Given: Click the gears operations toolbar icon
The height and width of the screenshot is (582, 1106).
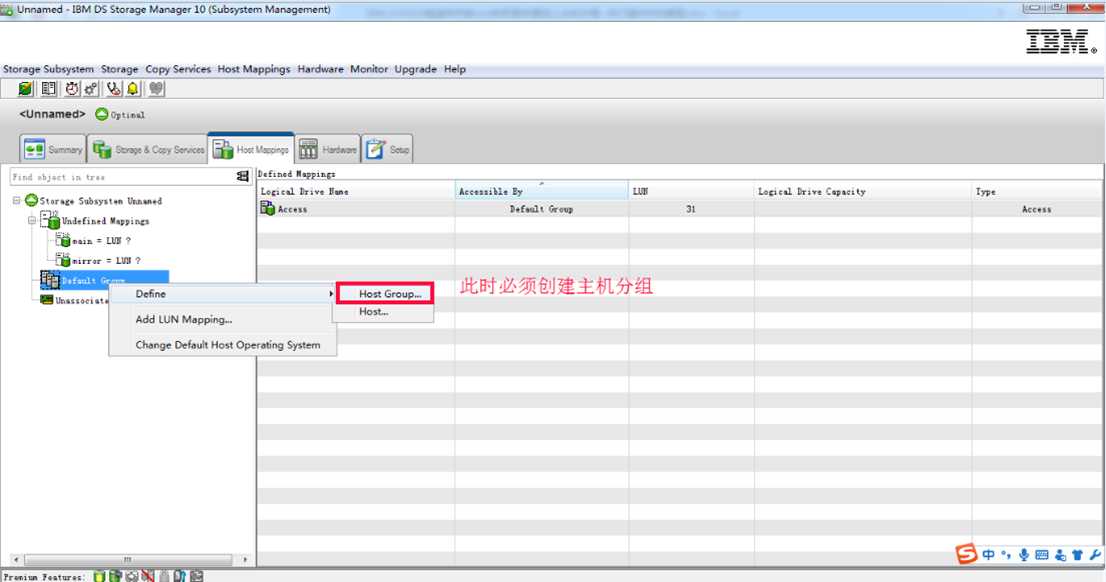Looking at the screenshot, I should (91, 88).
